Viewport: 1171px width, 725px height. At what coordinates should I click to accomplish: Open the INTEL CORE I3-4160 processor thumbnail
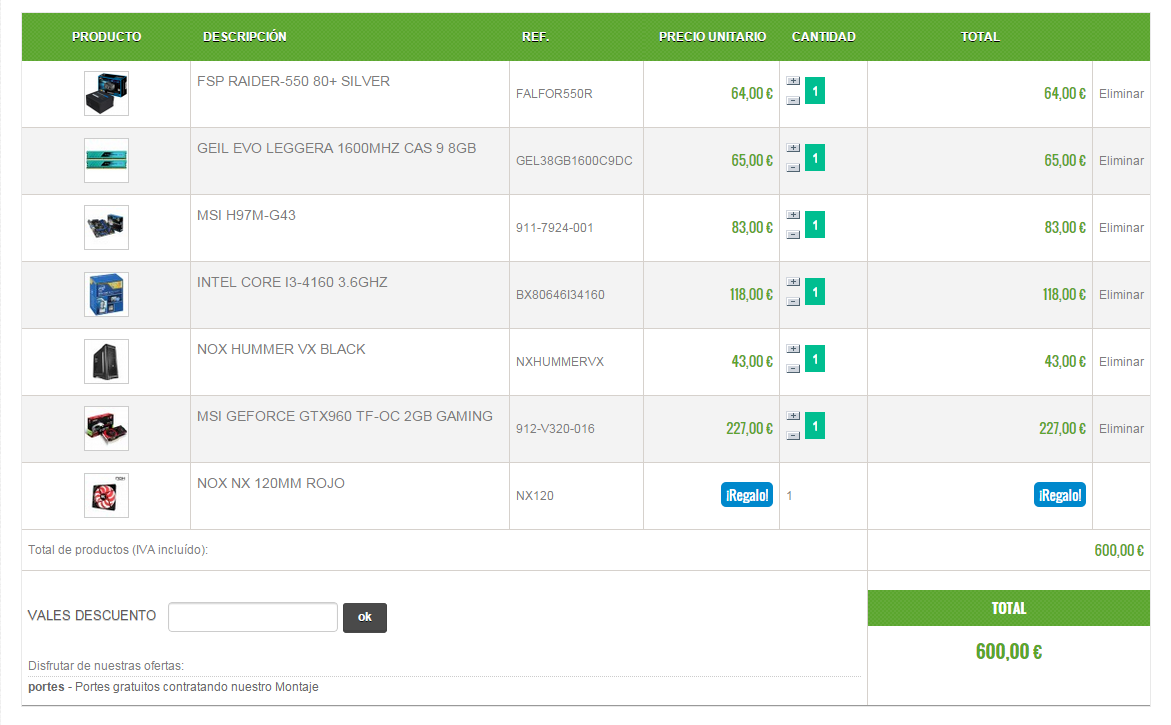106,294
